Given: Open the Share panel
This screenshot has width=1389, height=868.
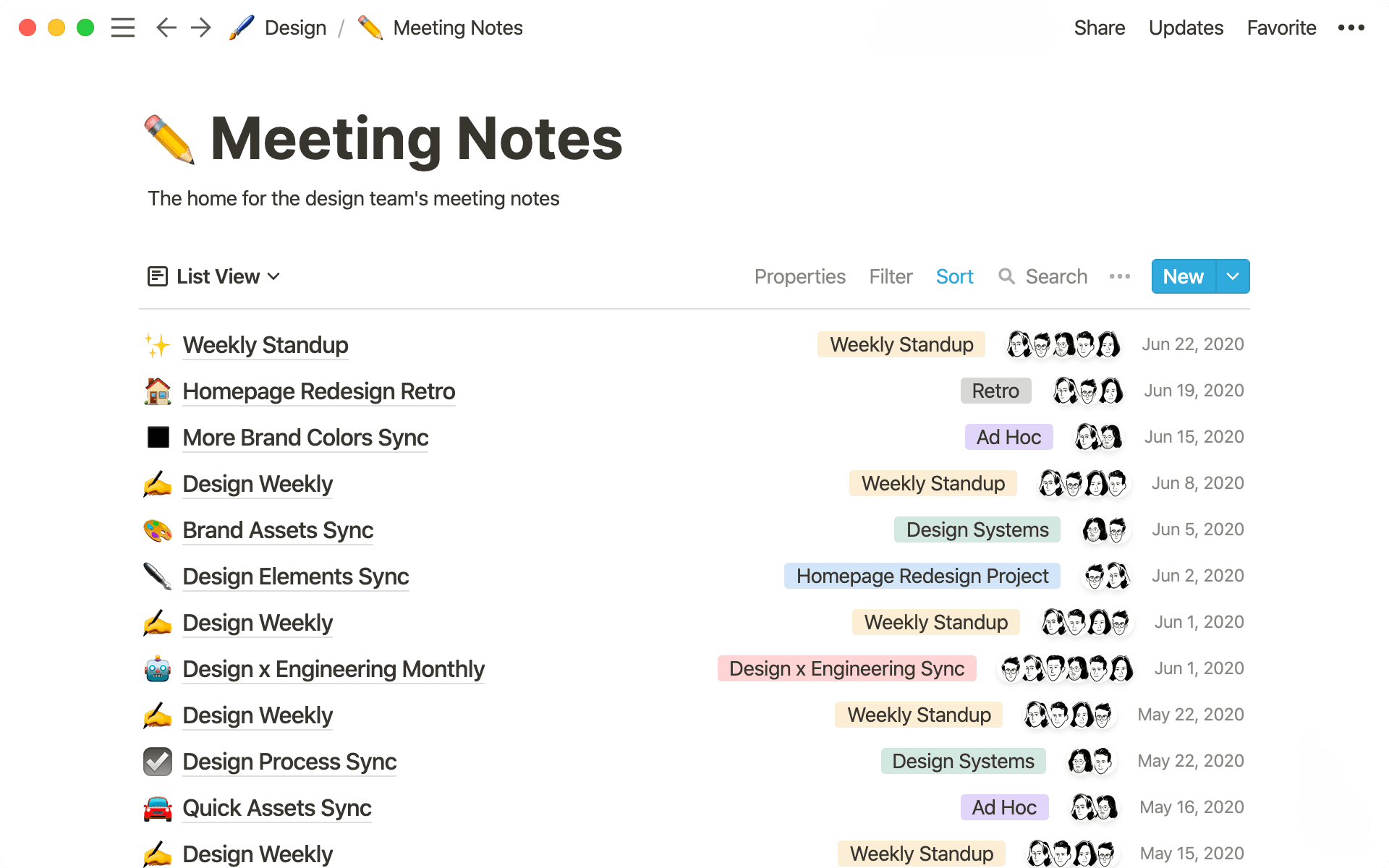Looking at the screenshot, I should click(x=1099, y=27).
